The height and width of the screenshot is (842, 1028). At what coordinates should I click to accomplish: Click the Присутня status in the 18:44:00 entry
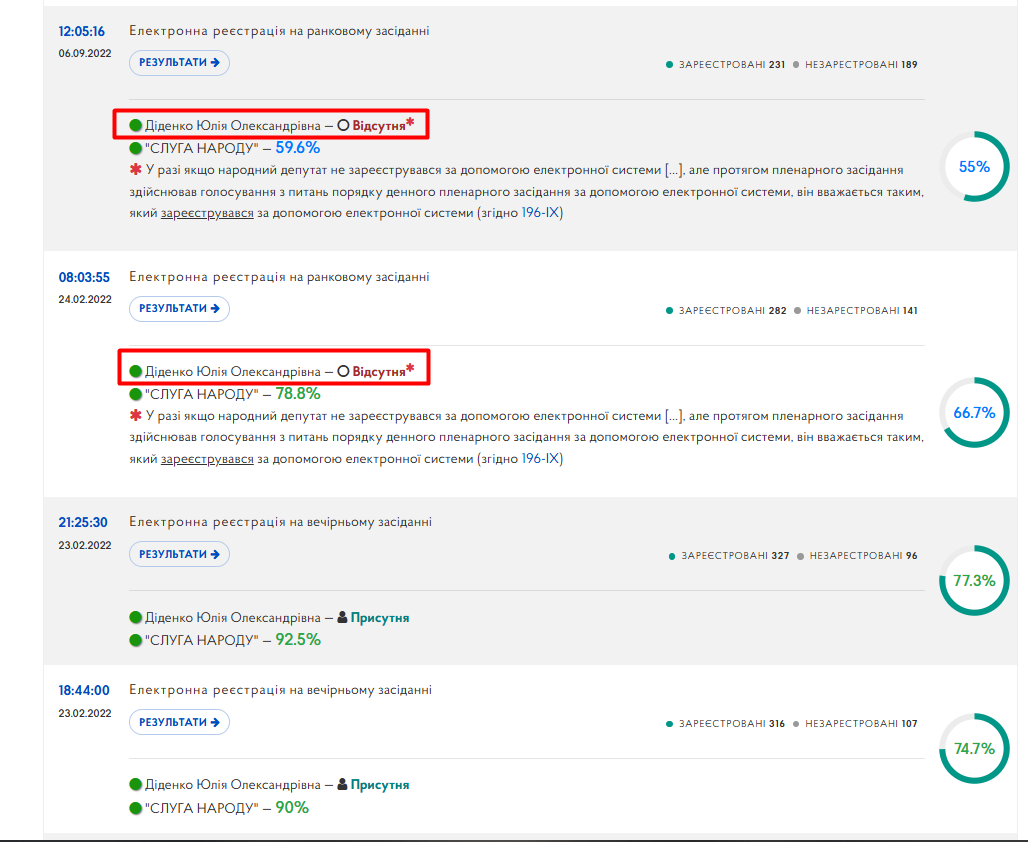[380, 785]
